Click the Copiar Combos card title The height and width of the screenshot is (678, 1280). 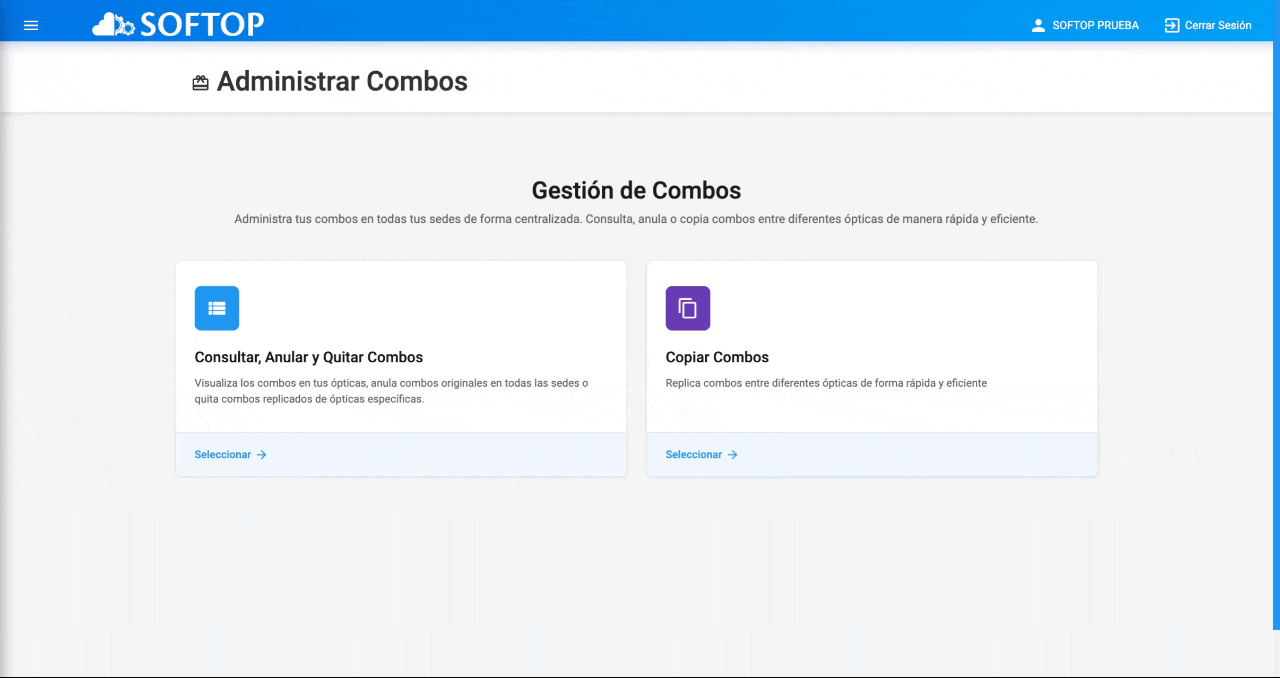[x=717, y=357]
